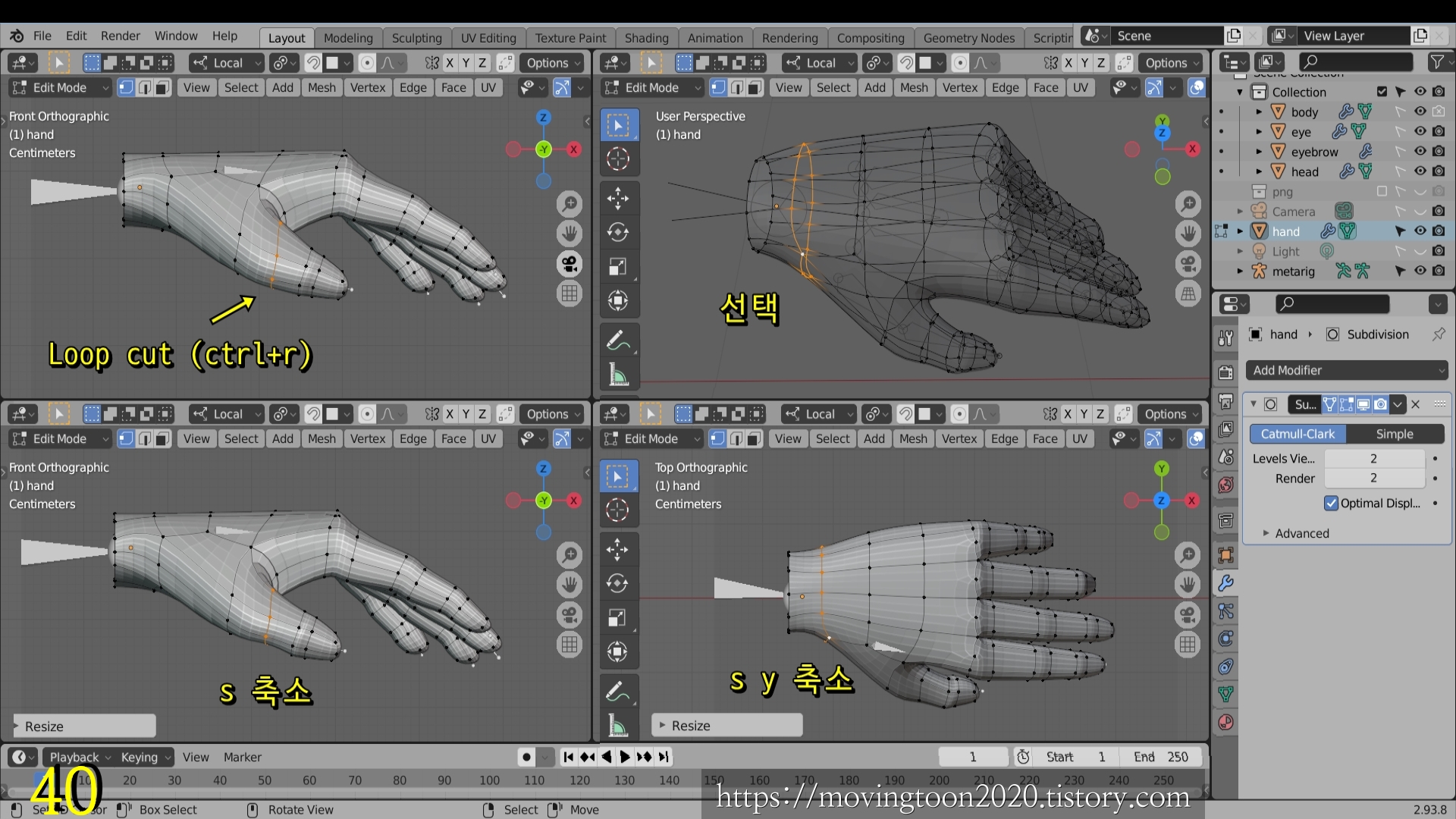
Task: Open the File menu
Action: tap(42, 36)
